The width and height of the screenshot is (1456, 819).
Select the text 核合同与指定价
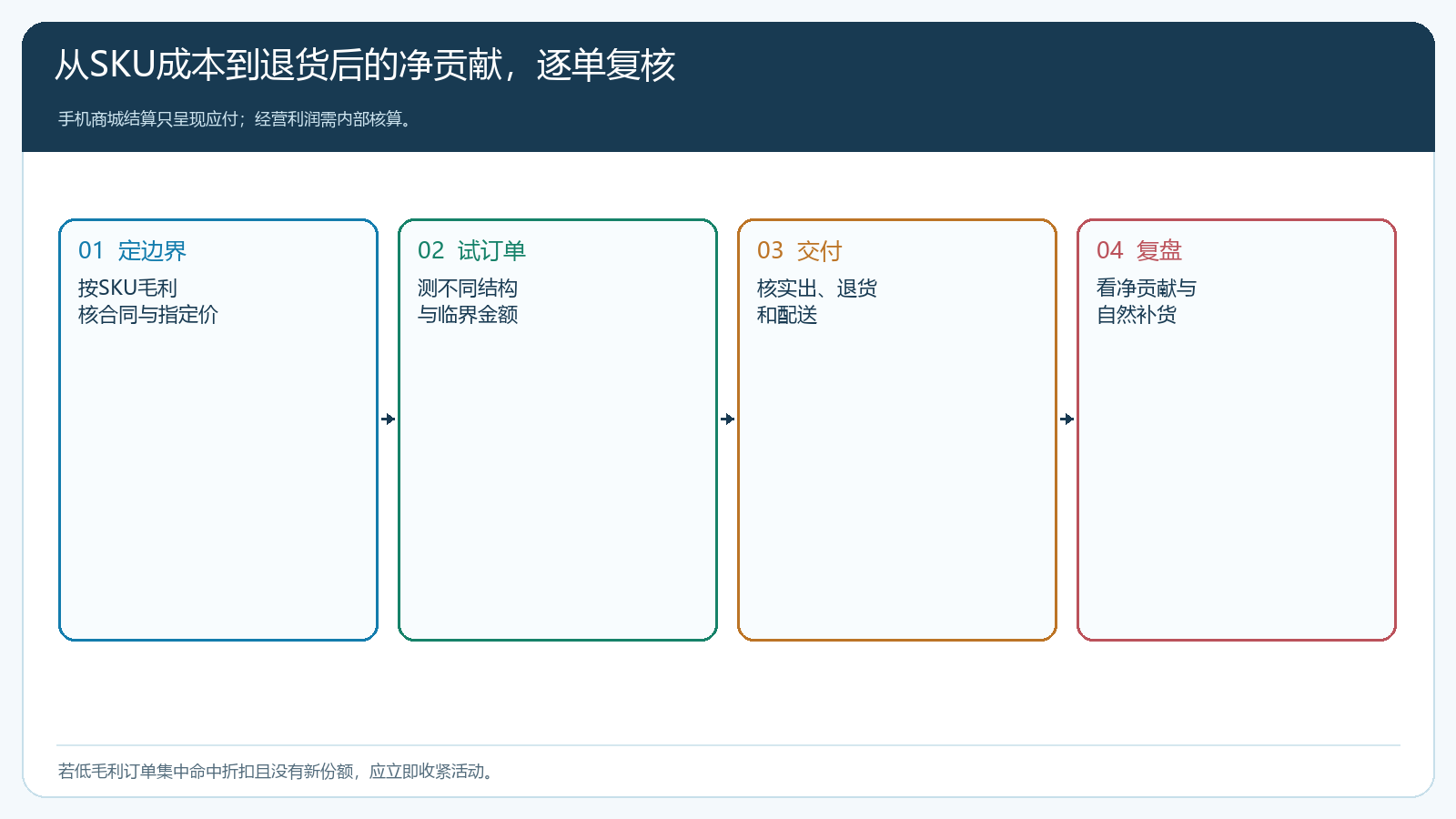point(148,315)
